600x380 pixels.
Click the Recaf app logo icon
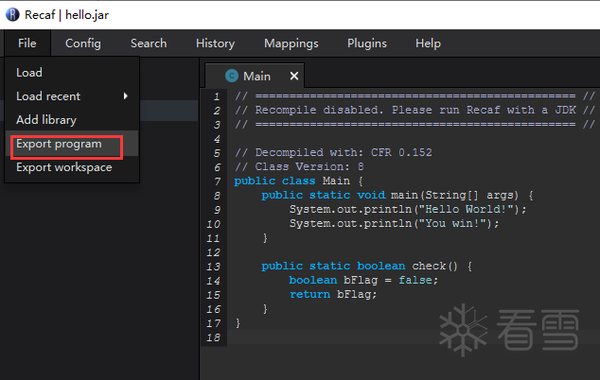(x=12, y=15)
